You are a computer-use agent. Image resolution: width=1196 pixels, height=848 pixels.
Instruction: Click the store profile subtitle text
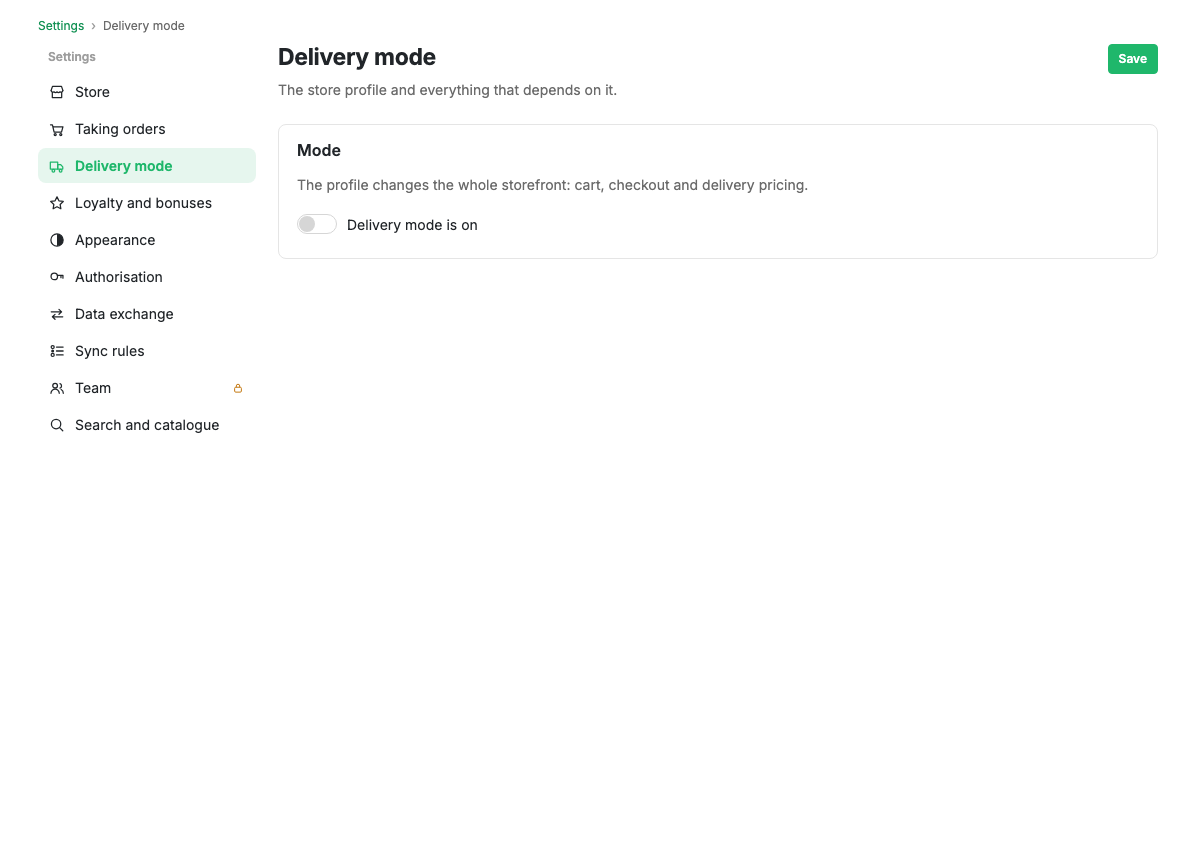pos(447,90)
